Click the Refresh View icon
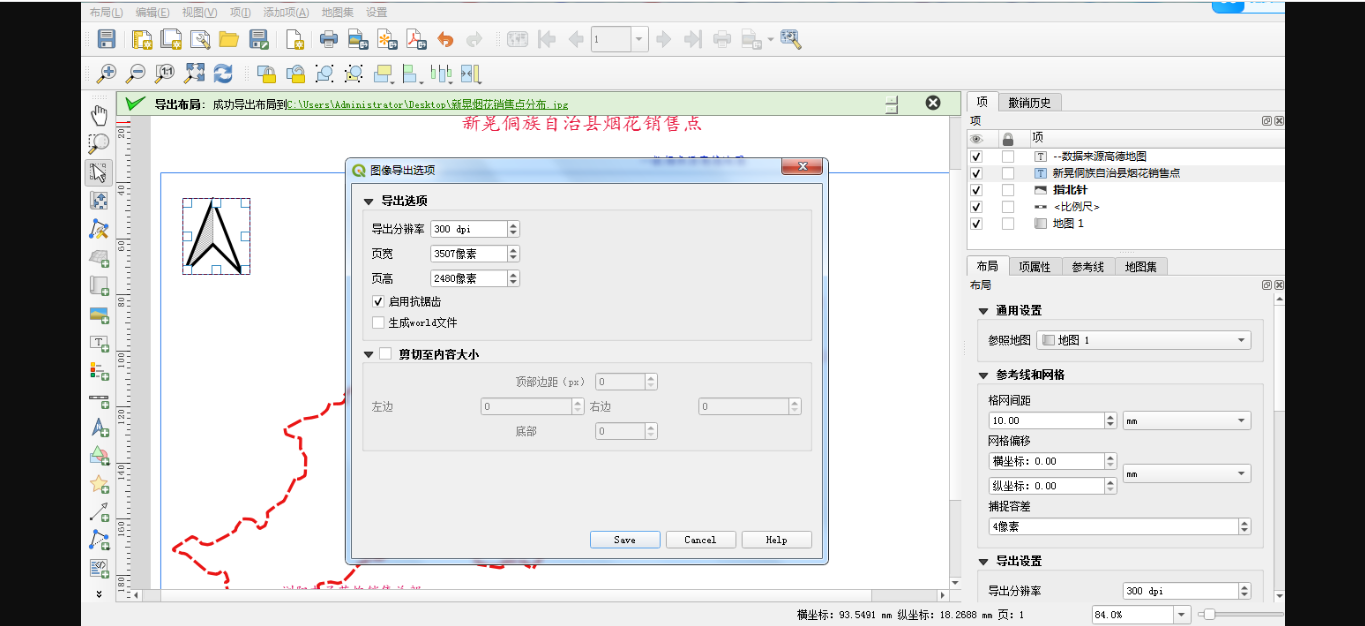This screenshot has width=1365, height=626. click(x=223, y=73)
